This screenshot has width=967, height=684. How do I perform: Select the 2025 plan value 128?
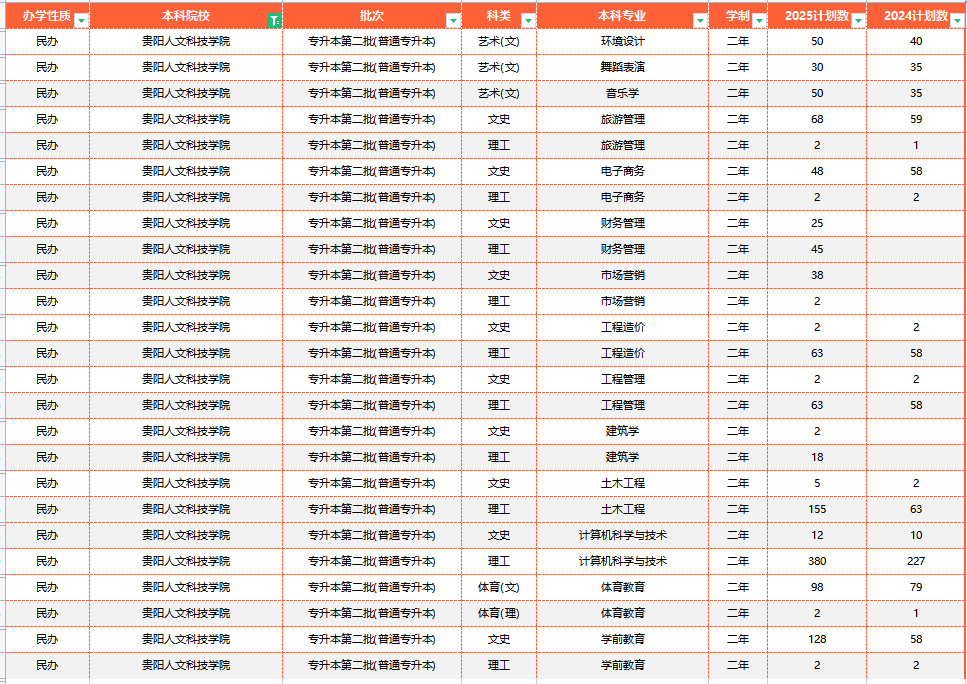[817, 639]
